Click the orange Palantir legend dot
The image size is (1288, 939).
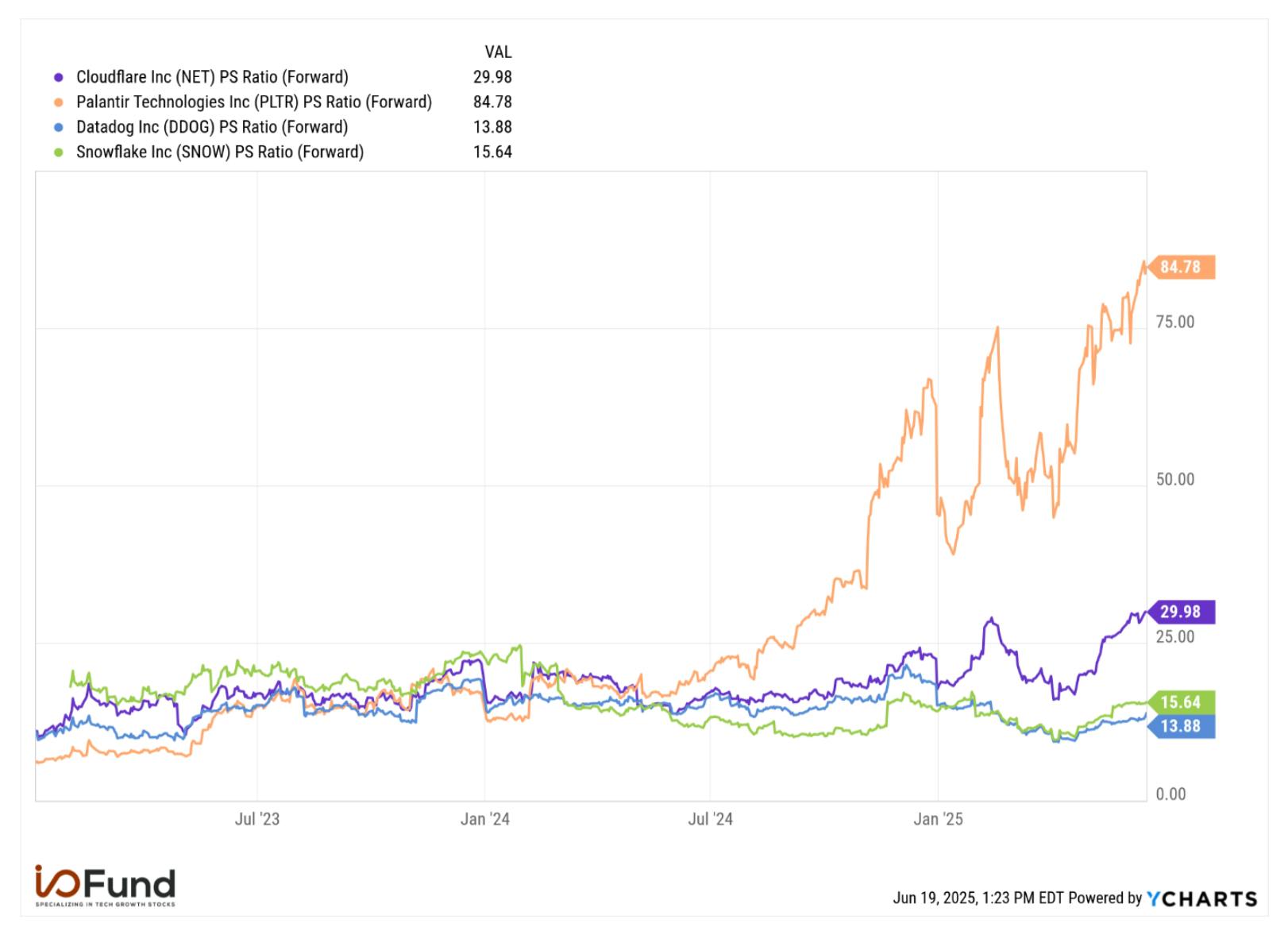59,102
